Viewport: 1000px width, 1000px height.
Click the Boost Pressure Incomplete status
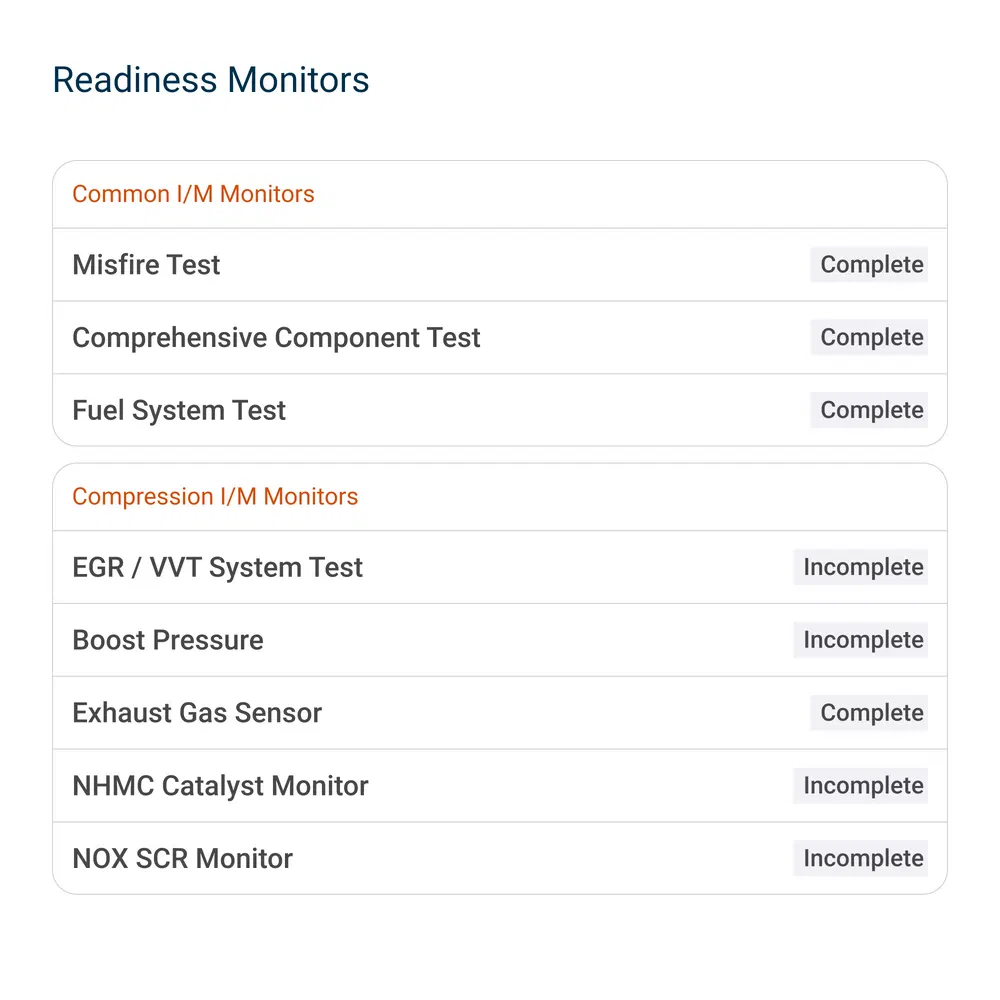860,640
